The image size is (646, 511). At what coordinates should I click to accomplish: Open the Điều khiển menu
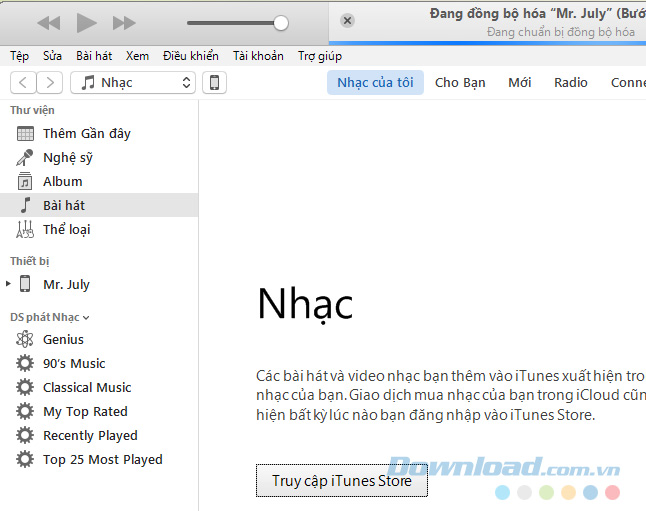190,56
